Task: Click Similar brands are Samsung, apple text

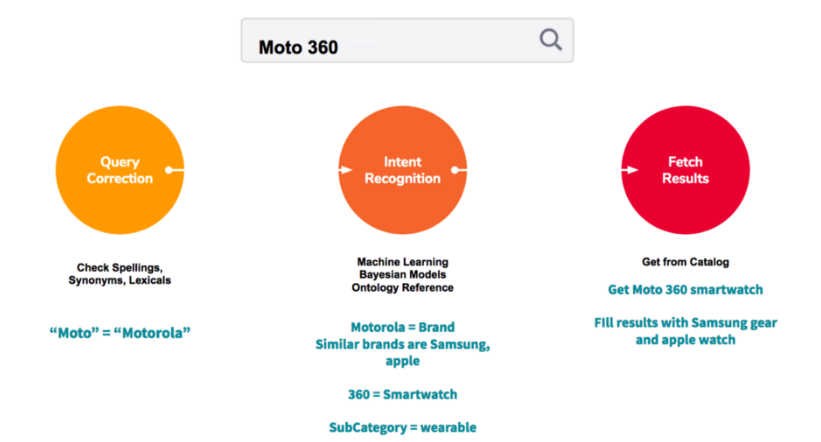Action: click(403, 352)
